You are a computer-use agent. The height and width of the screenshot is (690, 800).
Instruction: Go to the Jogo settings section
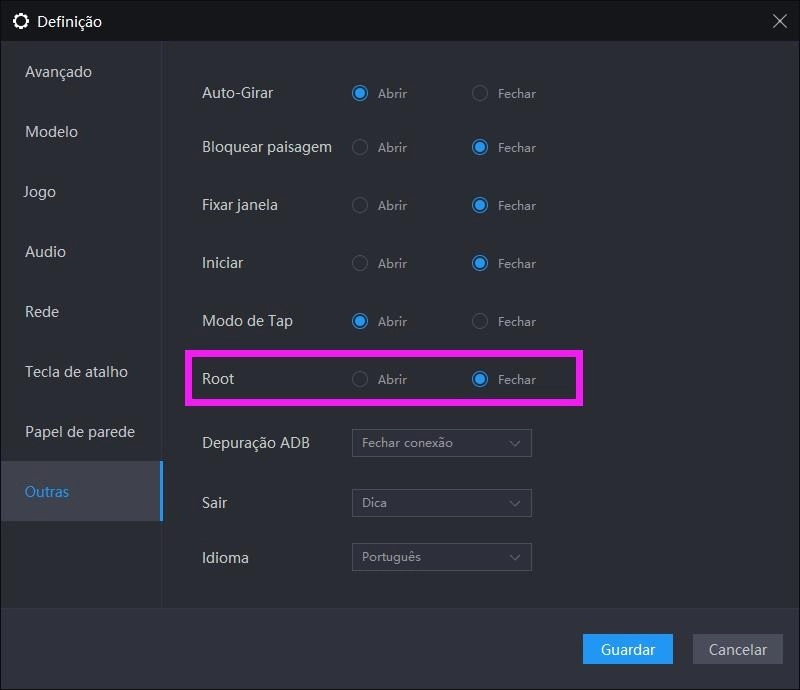pyautogui.click(x=40, y=192)
